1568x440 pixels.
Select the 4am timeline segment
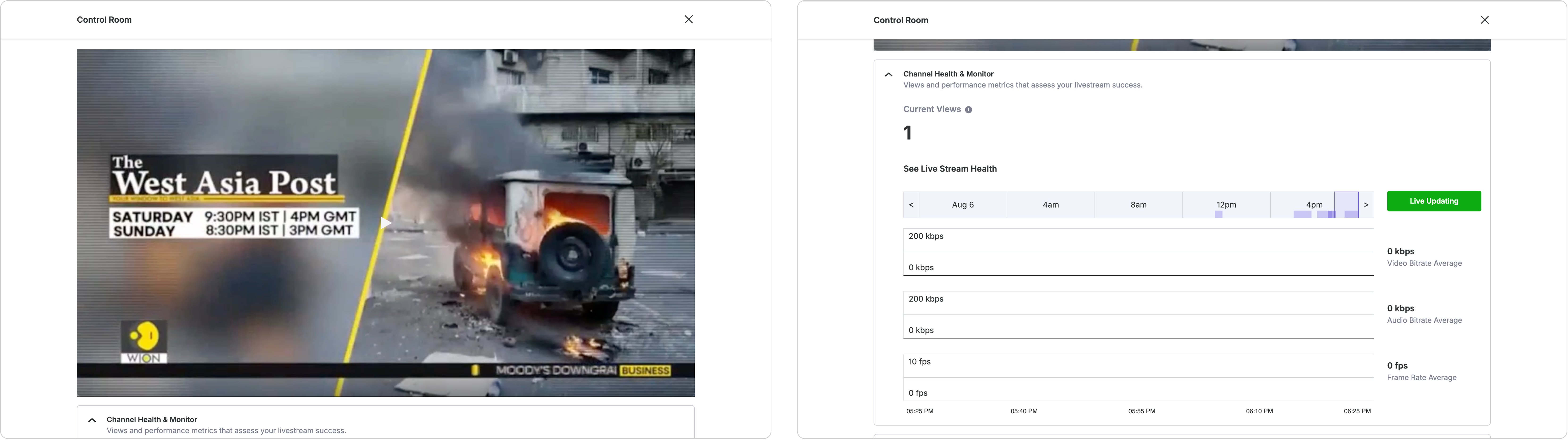[1051, 205]
